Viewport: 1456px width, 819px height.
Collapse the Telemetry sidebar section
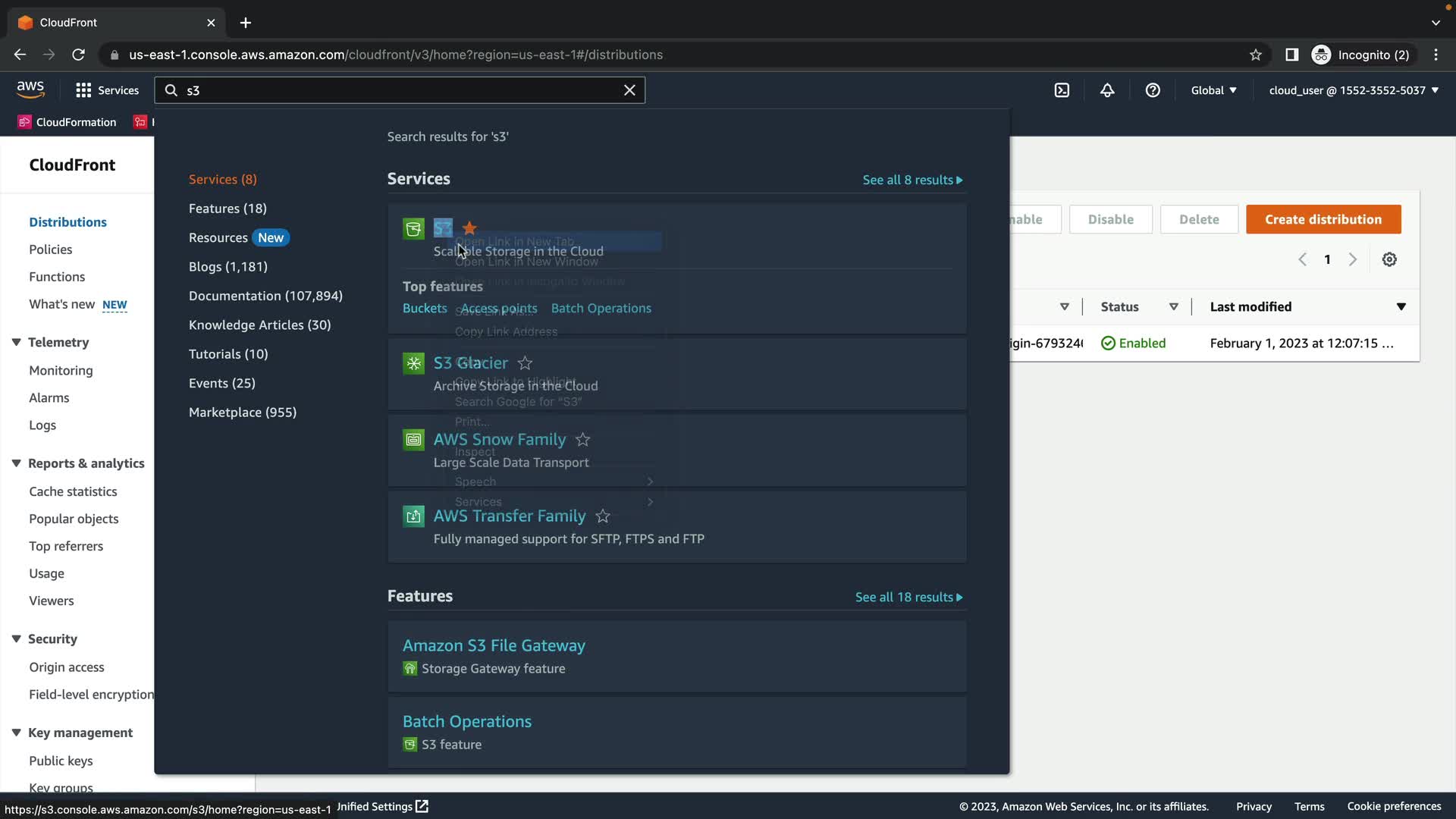point(16,343)
